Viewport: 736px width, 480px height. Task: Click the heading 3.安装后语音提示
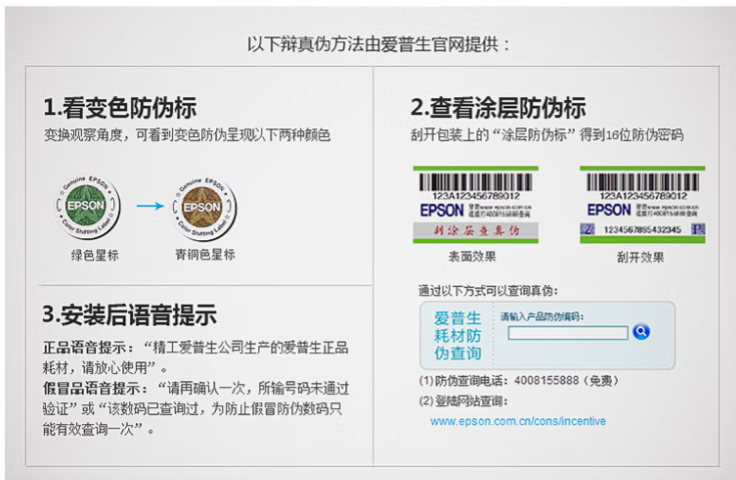(x=130, y=314)
